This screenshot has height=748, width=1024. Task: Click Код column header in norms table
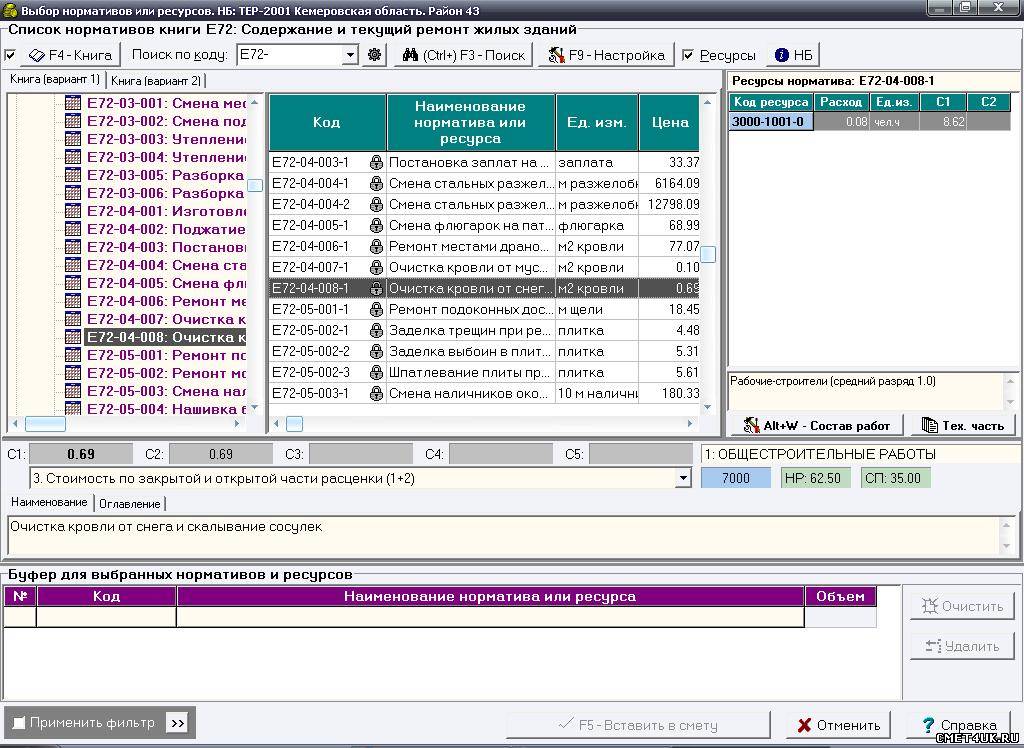point(327,122)
